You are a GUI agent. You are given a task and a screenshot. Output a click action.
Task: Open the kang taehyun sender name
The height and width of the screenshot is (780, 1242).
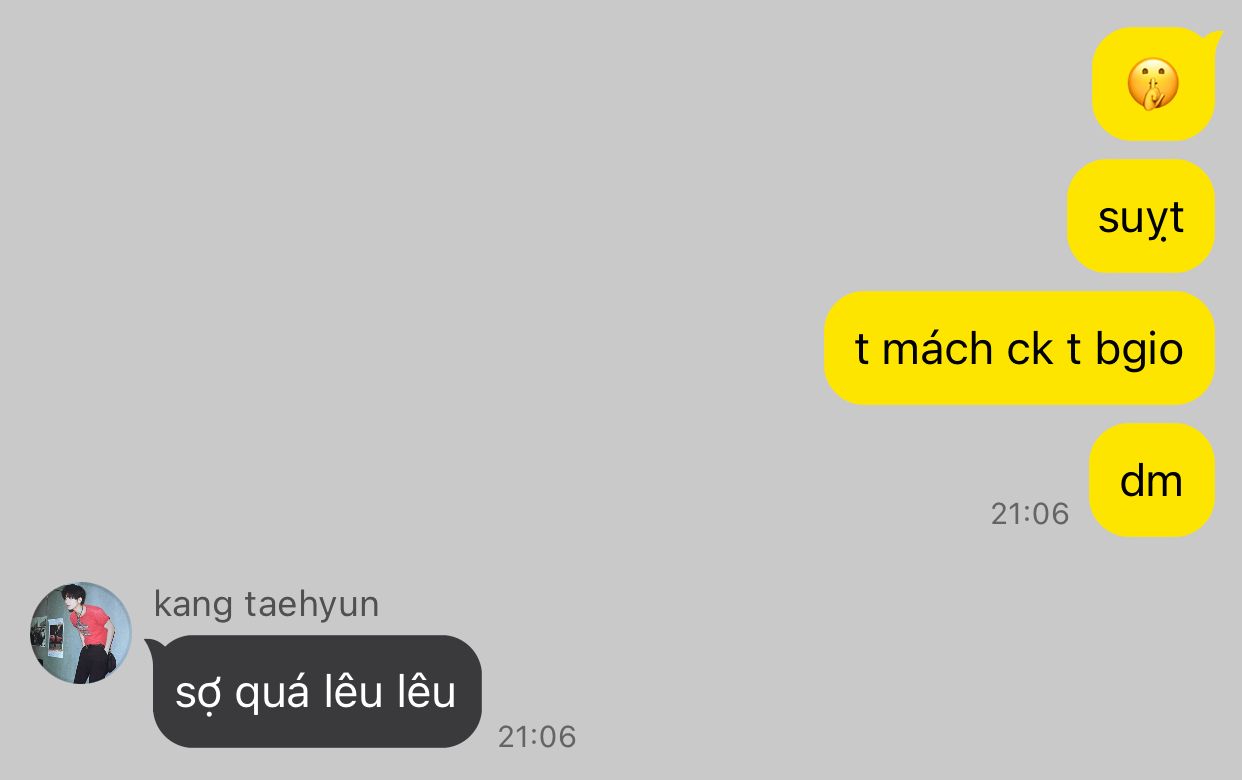(266, 605)
